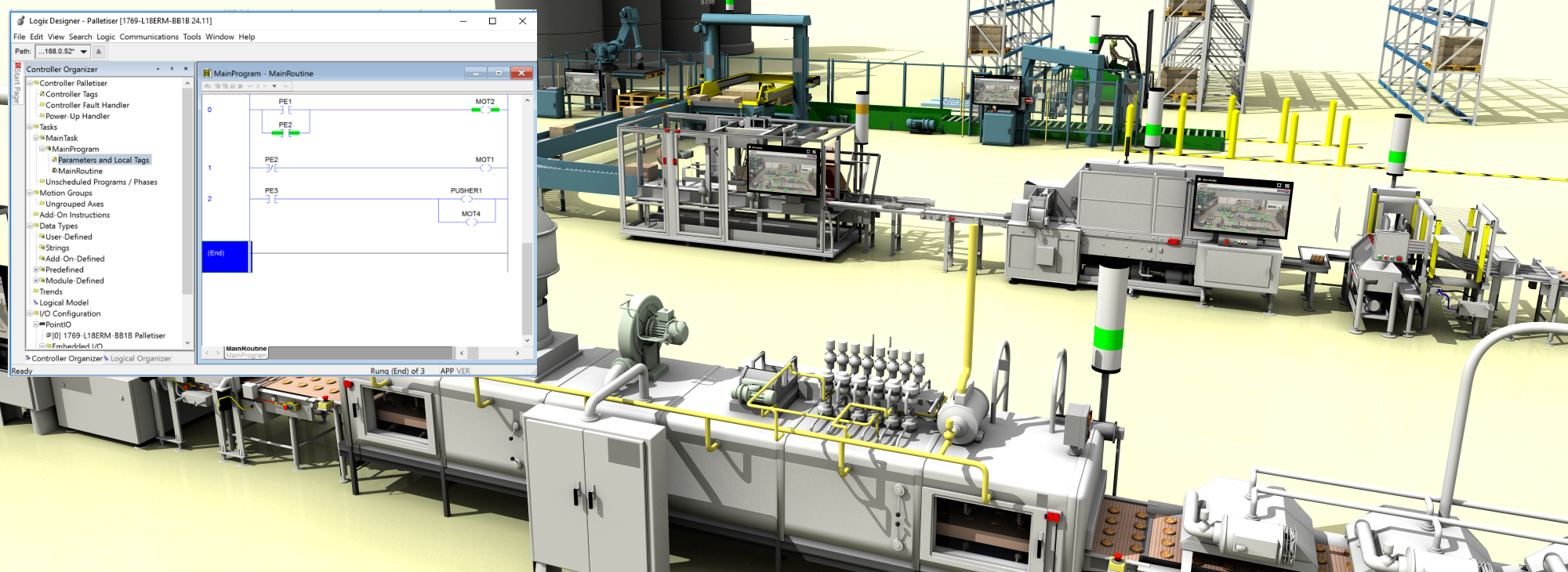Switch to the Logical Organizer tab
This screenshot has width=1568, height=572.
pos(138,359)
